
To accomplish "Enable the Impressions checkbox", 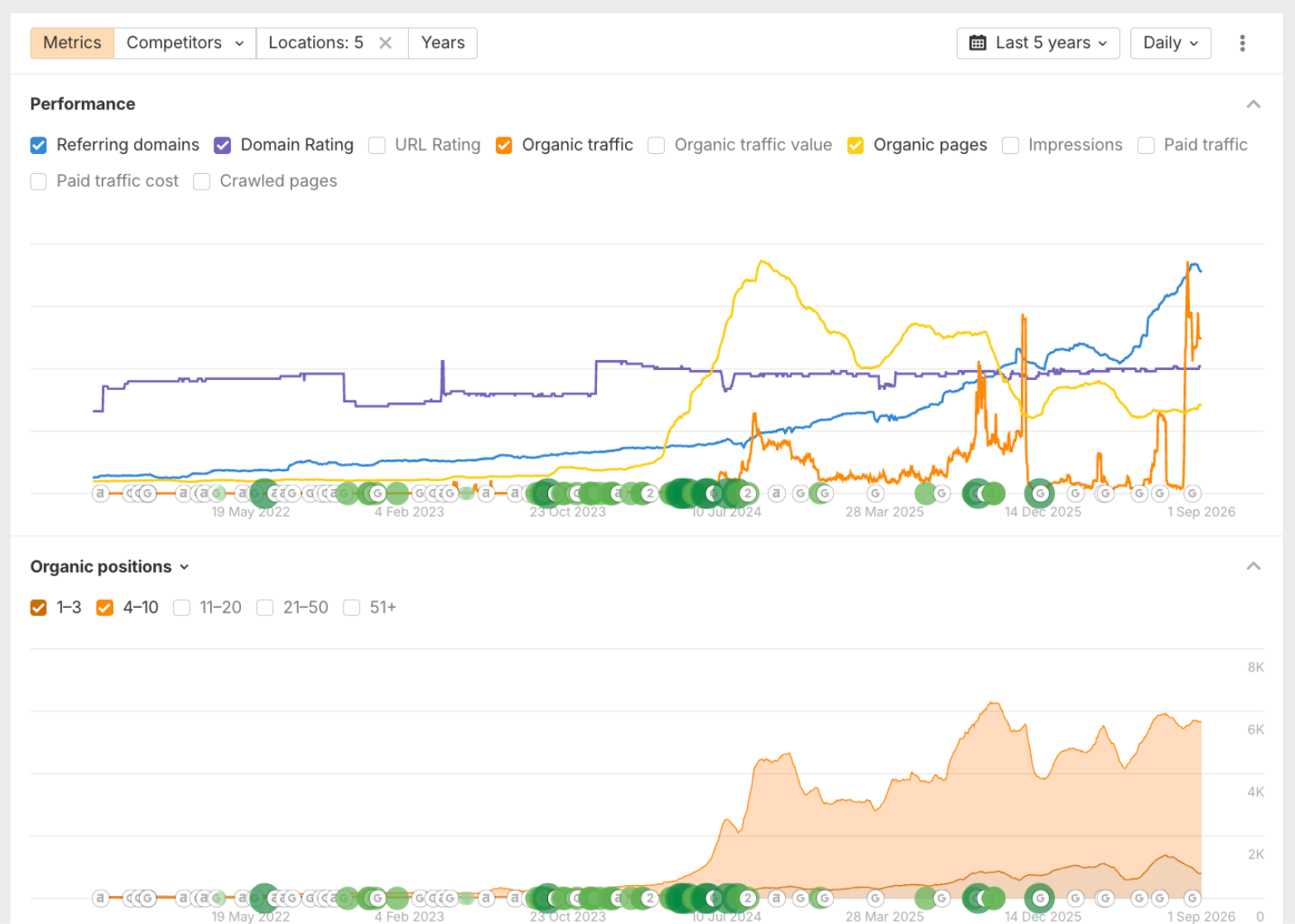I will tap(1010, 146).
